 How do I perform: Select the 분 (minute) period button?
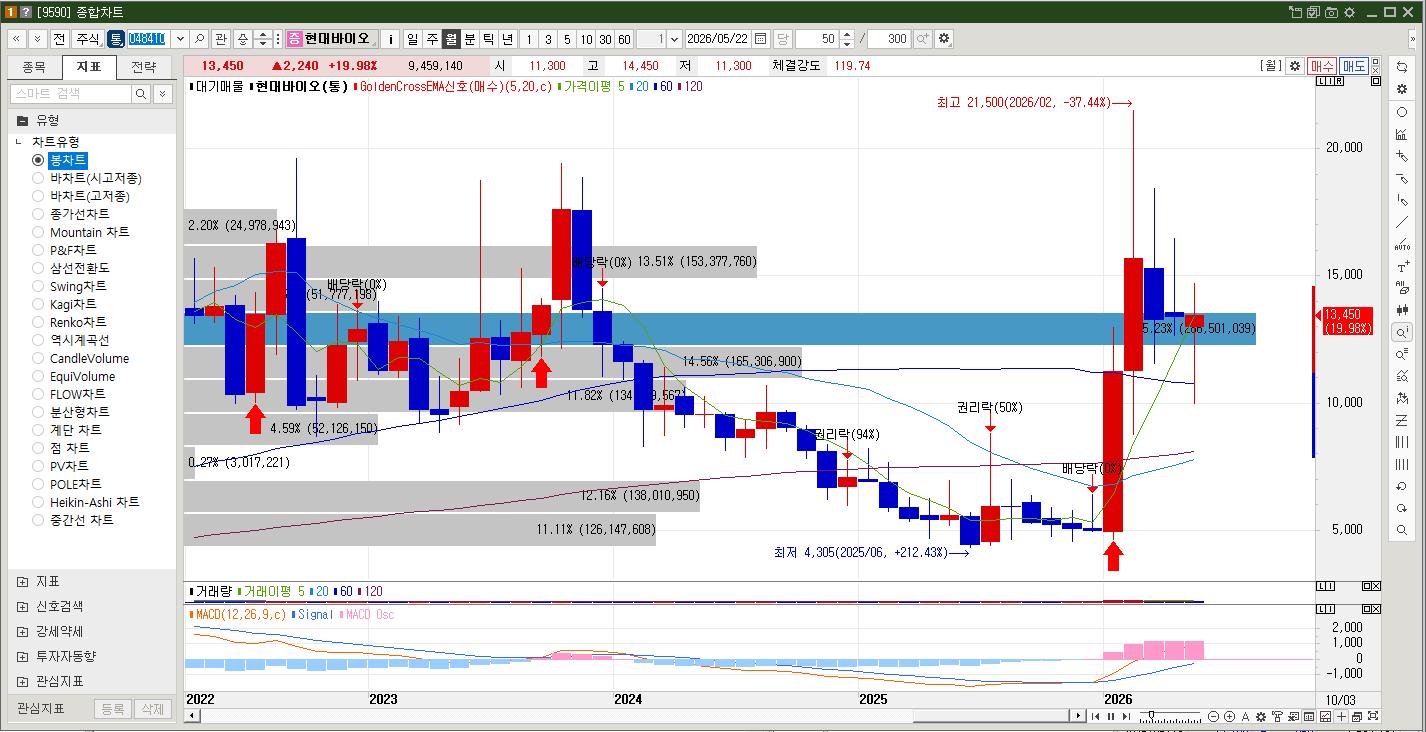click(x=470, y=39)
